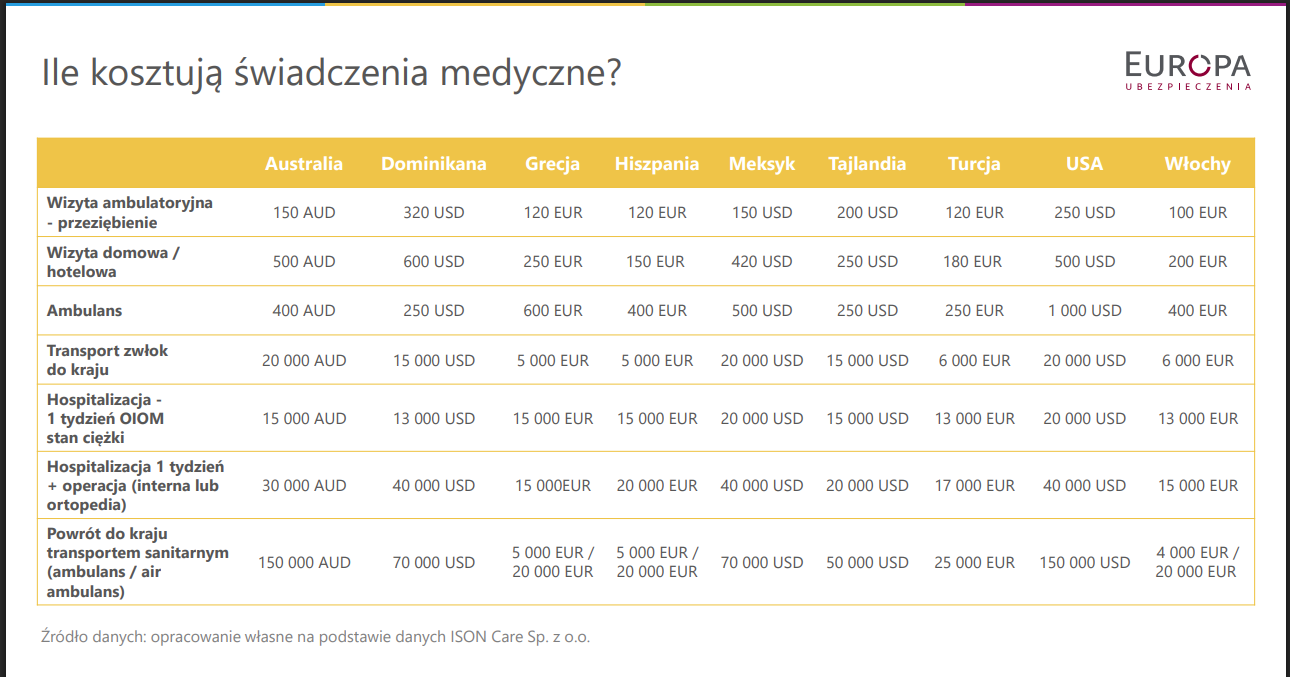Click "400 AUD" ambulance cost
Image resolution: width=1290 pixels, height=677 pixels.
(x=304, y=310)
